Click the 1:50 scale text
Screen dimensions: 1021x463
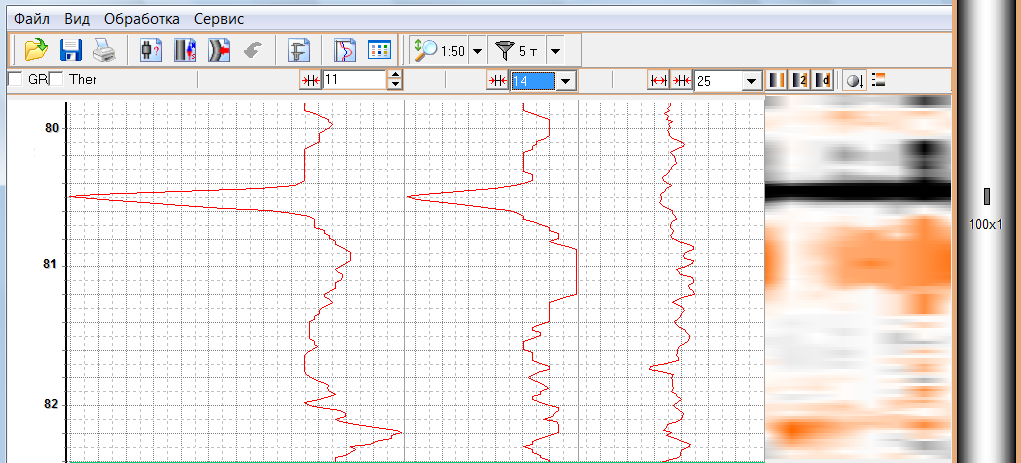pos(453,51)
